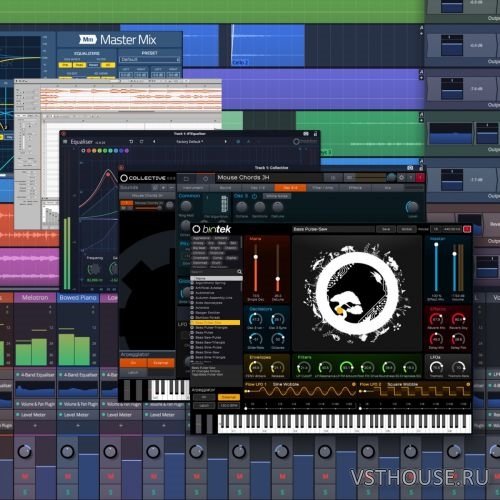Screen dimensions: 500x500
Task: Click the plus icon beside Sounds in Collective
Action: [x=163, y=188]
